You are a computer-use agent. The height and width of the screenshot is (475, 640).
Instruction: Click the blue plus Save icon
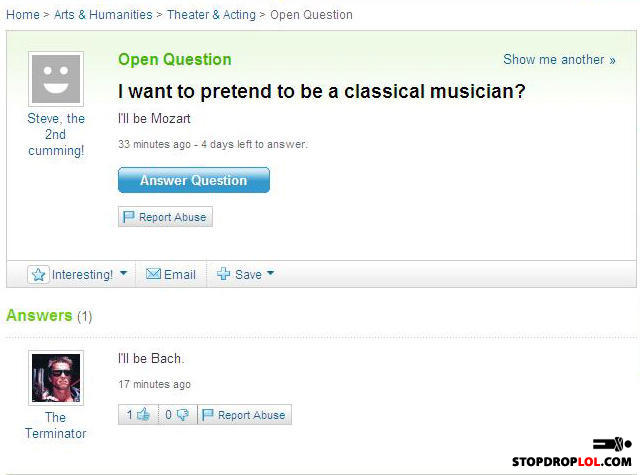coord(224,274)
